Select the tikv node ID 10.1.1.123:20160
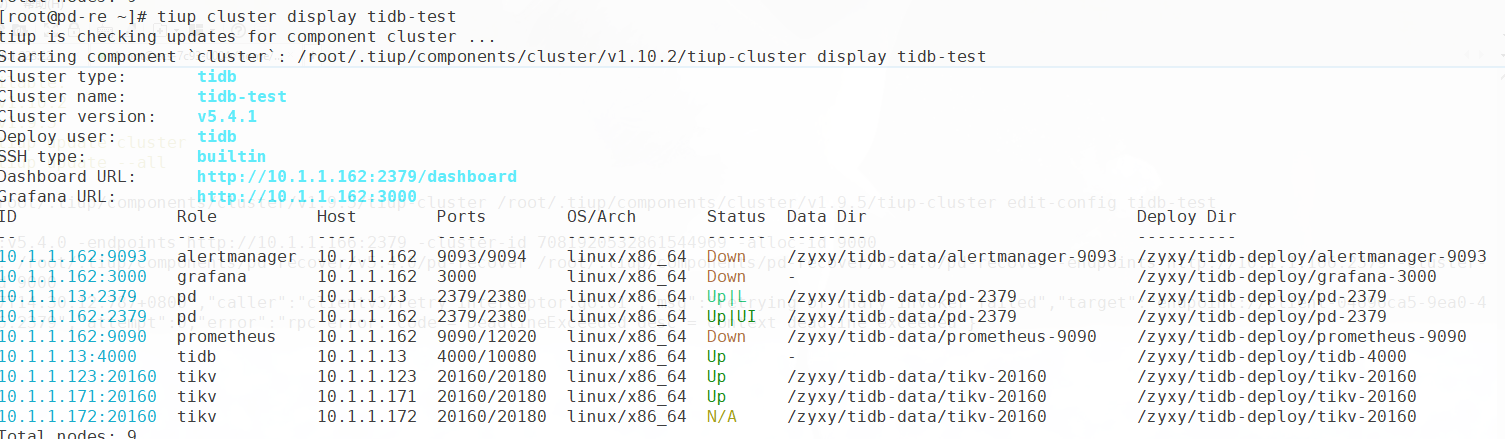The height and width of the screenshot is (439, 1505). coord(78,376)
